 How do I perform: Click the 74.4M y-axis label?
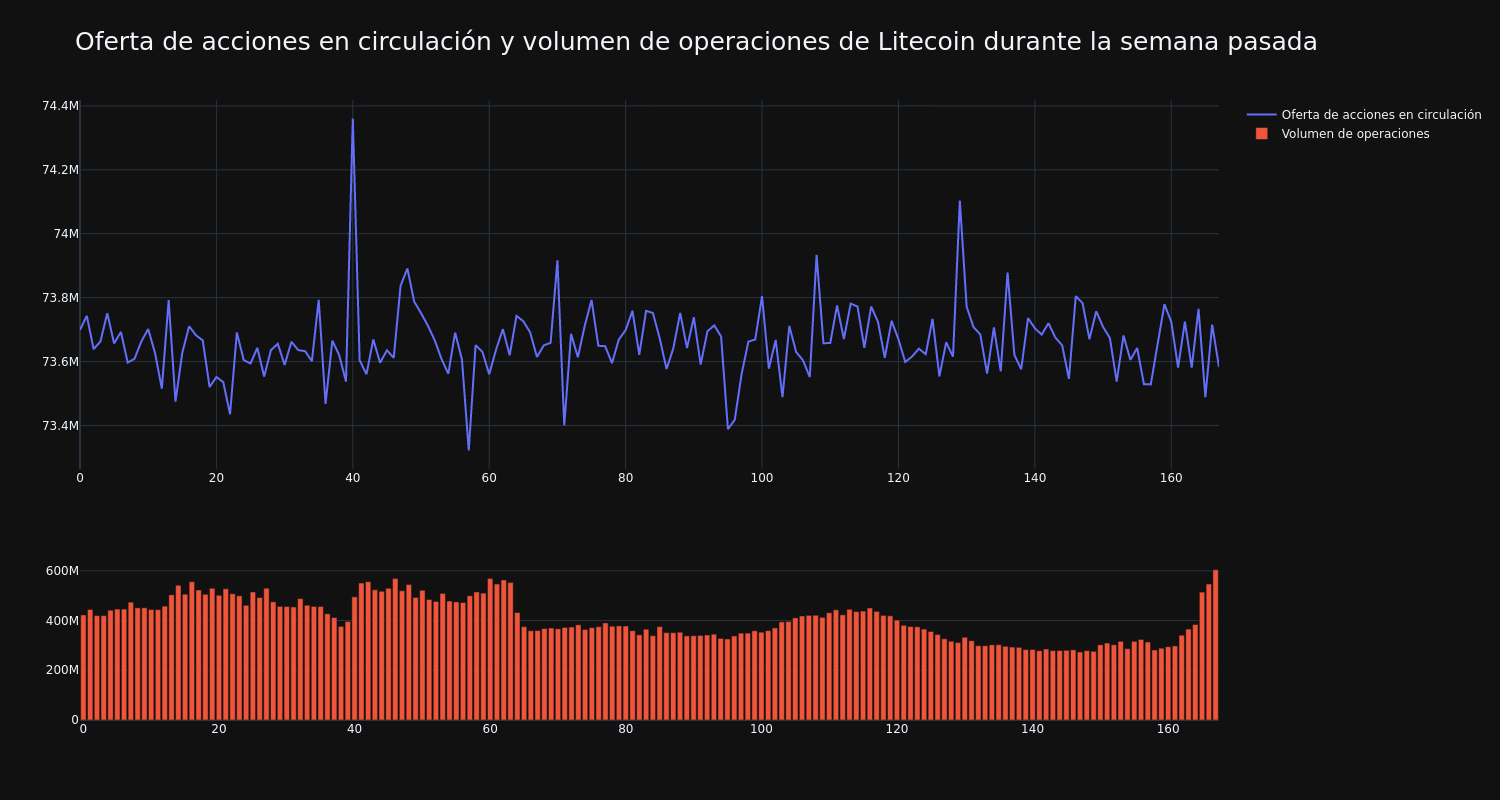point(60,106)
